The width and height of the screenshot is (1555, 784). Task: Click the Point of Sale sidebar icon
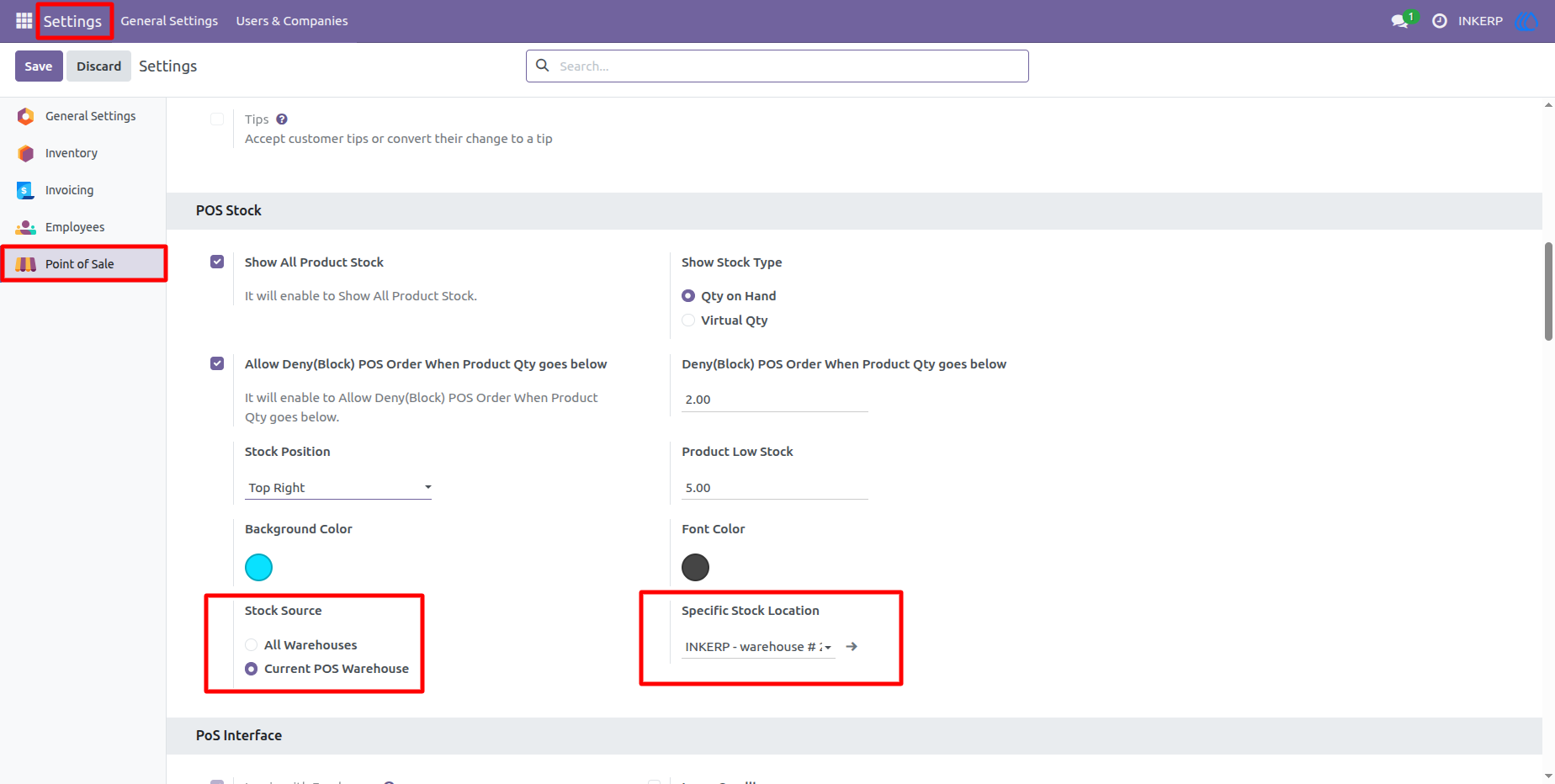(x=26, y=264)
